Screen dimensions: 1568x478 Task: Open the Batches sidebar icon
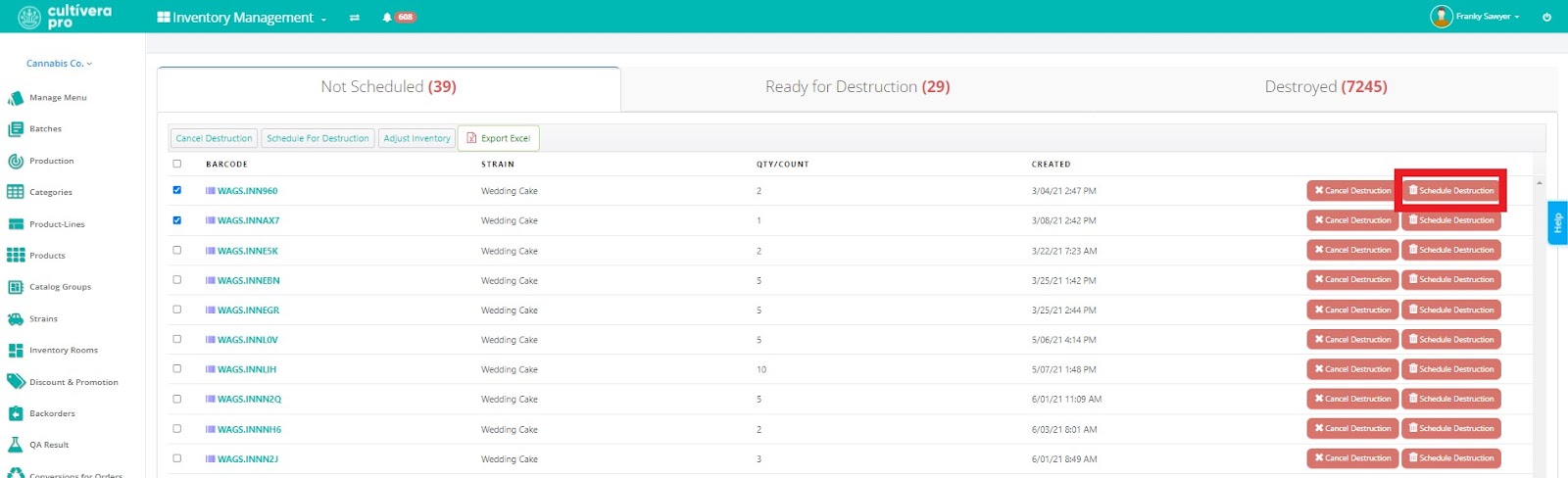coord(16,129)
